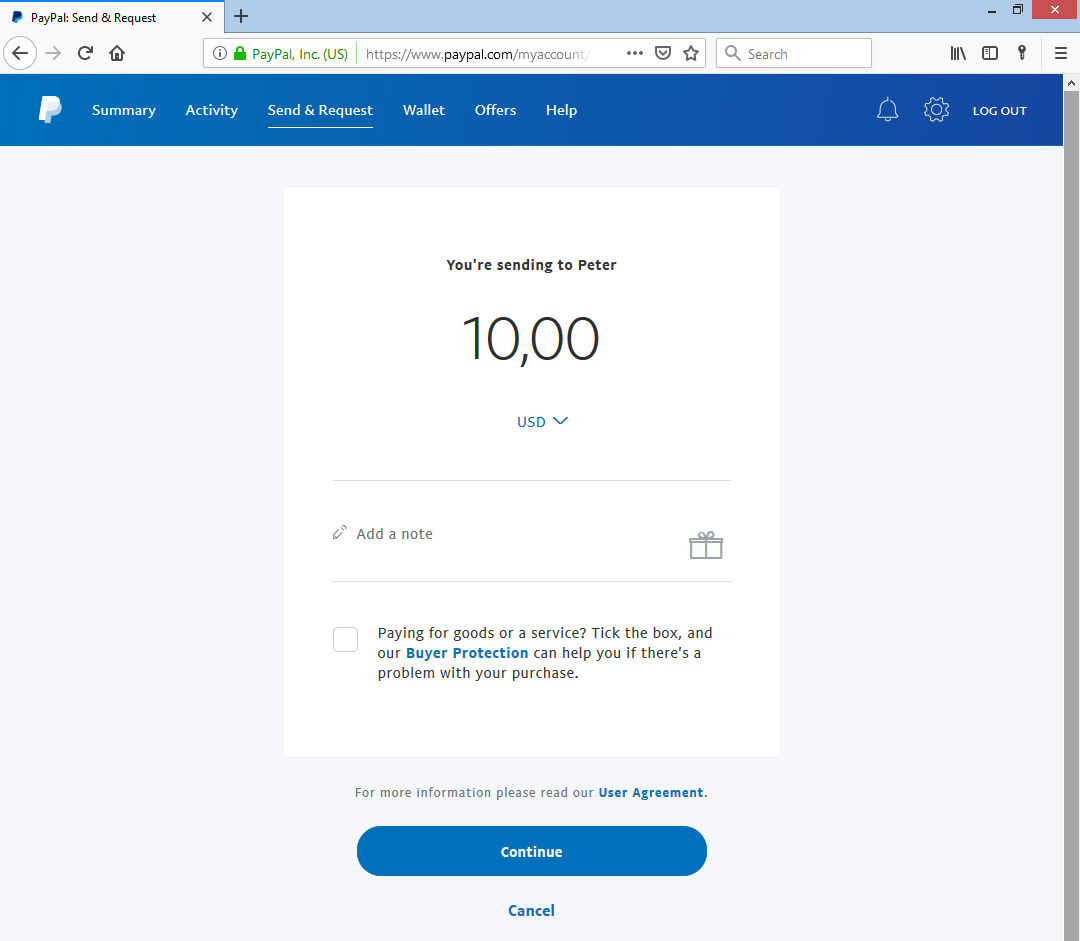Click the green padlock security icon

pos(240,53)
